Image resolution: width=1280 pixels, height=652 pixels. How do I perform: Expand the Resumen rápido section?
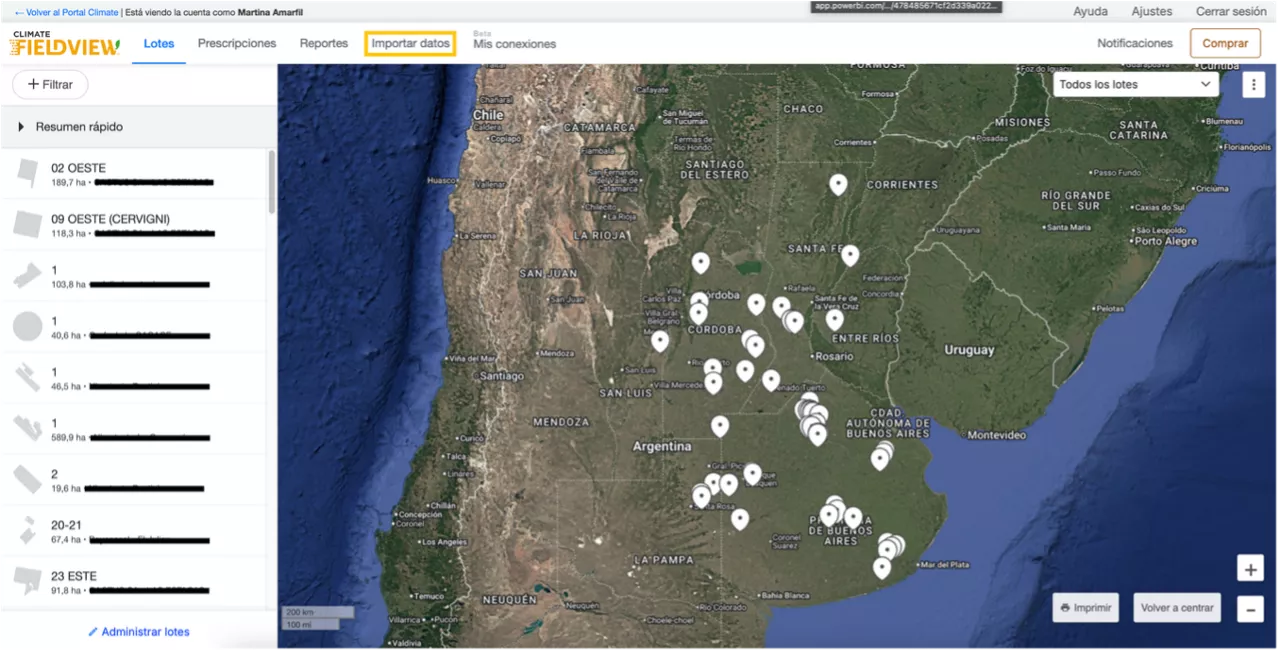pyautogui.click(x=21, y=127)
